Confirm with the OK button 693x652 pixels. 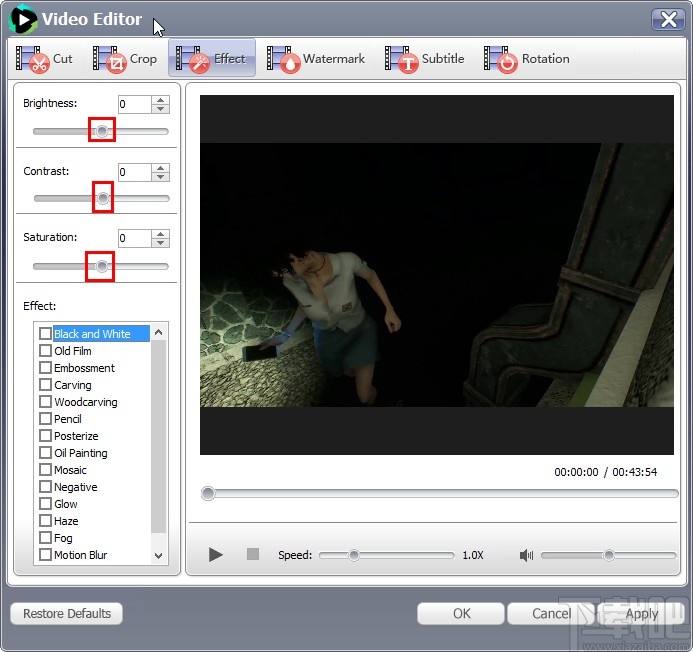tap(461, 614)
